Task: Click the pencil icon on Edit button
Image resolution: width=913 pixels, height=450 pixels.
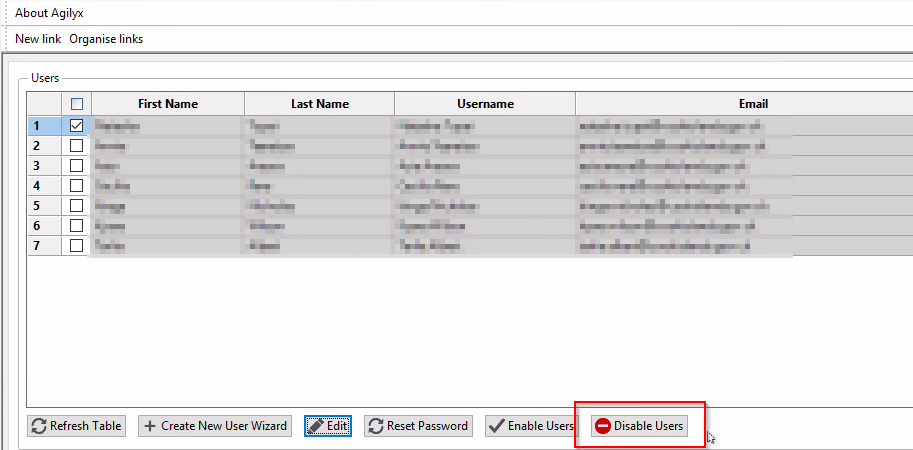Action: pos(316,426)
